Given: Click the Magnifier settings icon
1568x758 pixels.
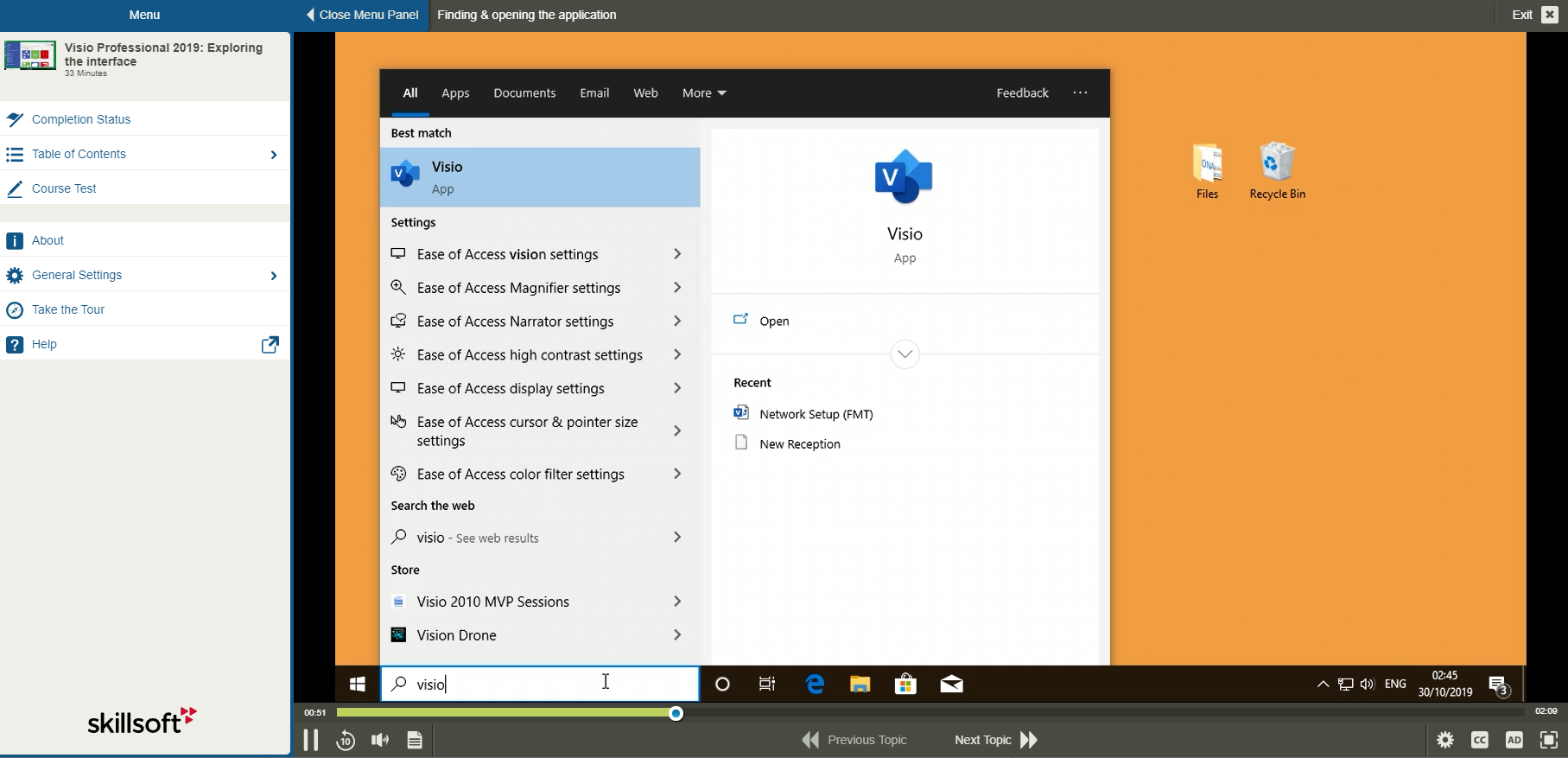Looking at the screenshot, I should coord(398,287).
